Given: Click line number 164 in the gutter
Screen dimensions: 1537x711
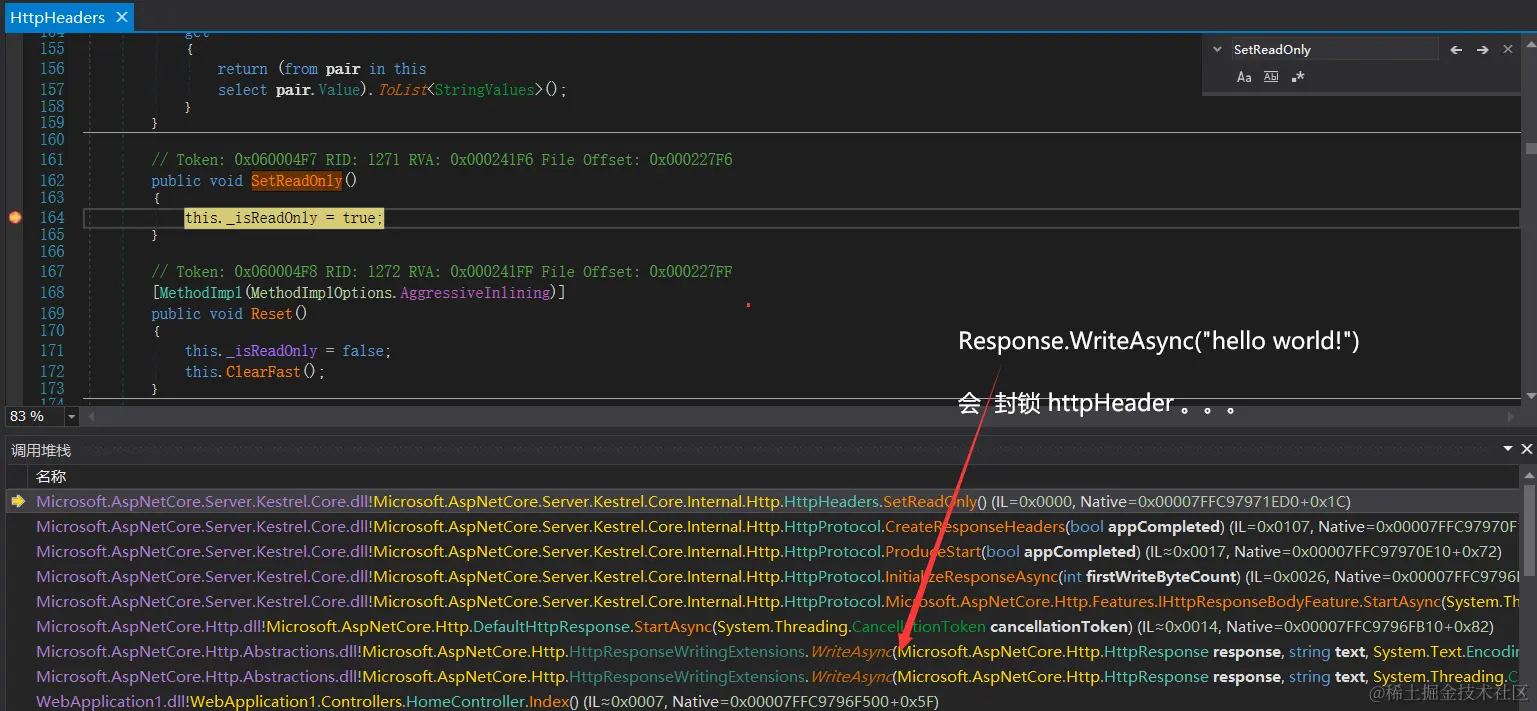Looking at the screenshot, I should (52, 217).
